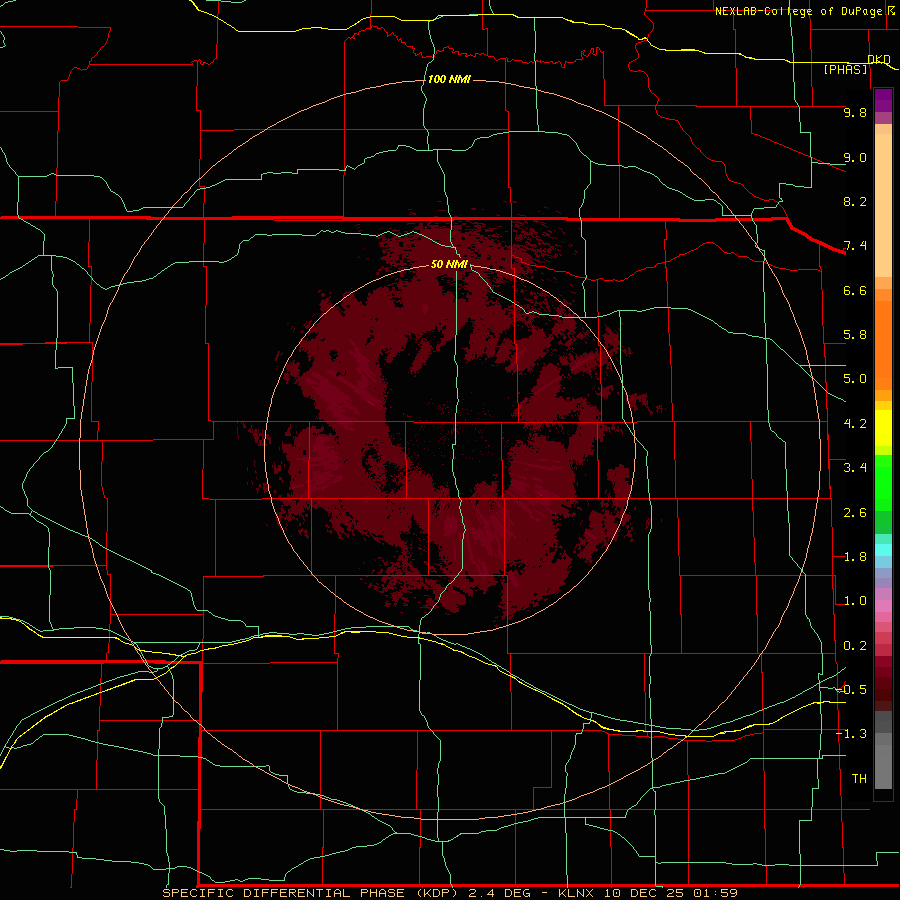
Task: Click the pale peach color bar segment
Action: pos(883,205)
